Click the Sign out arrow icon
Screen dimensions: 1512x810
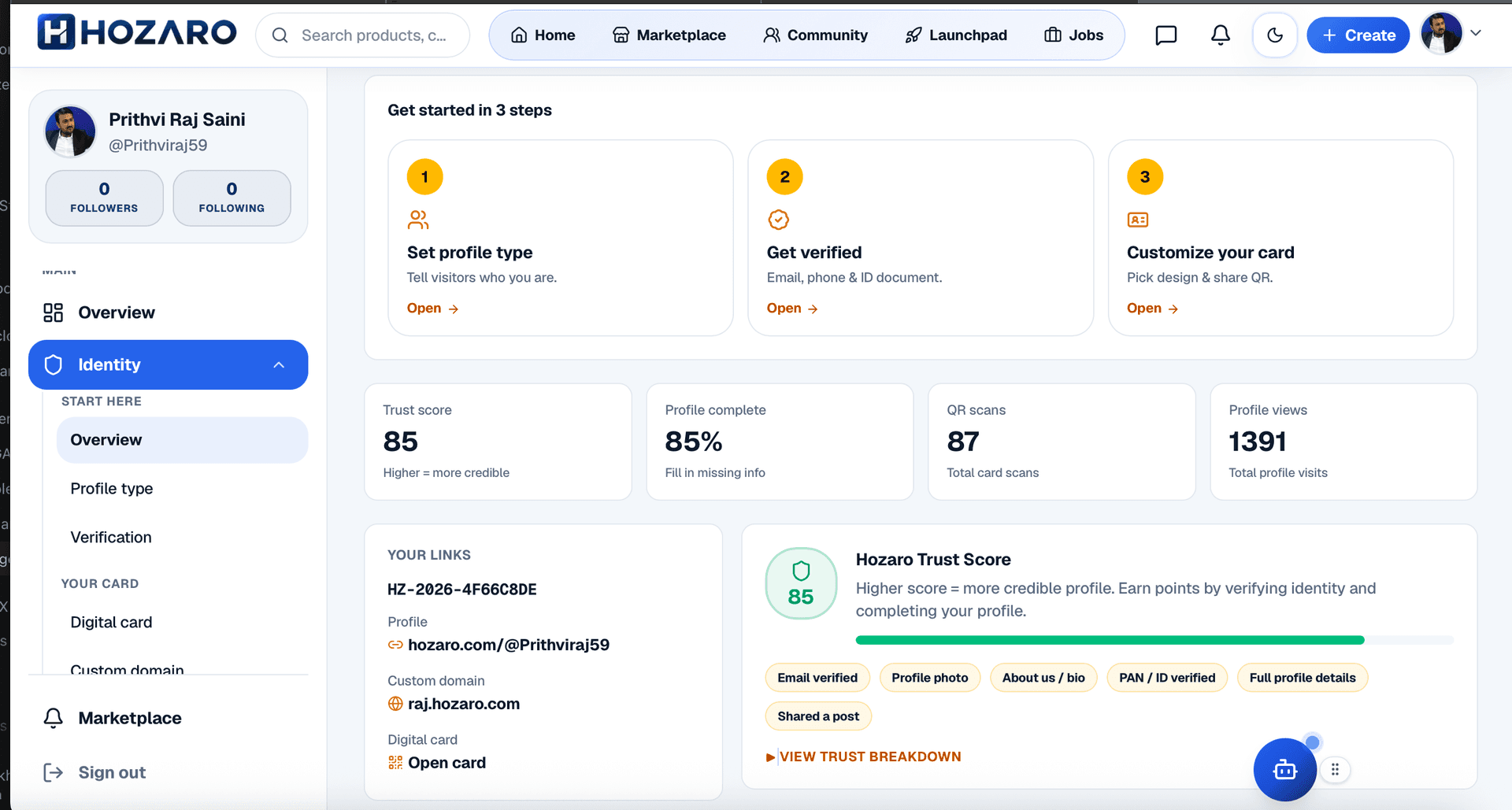(x=53, y=772)
